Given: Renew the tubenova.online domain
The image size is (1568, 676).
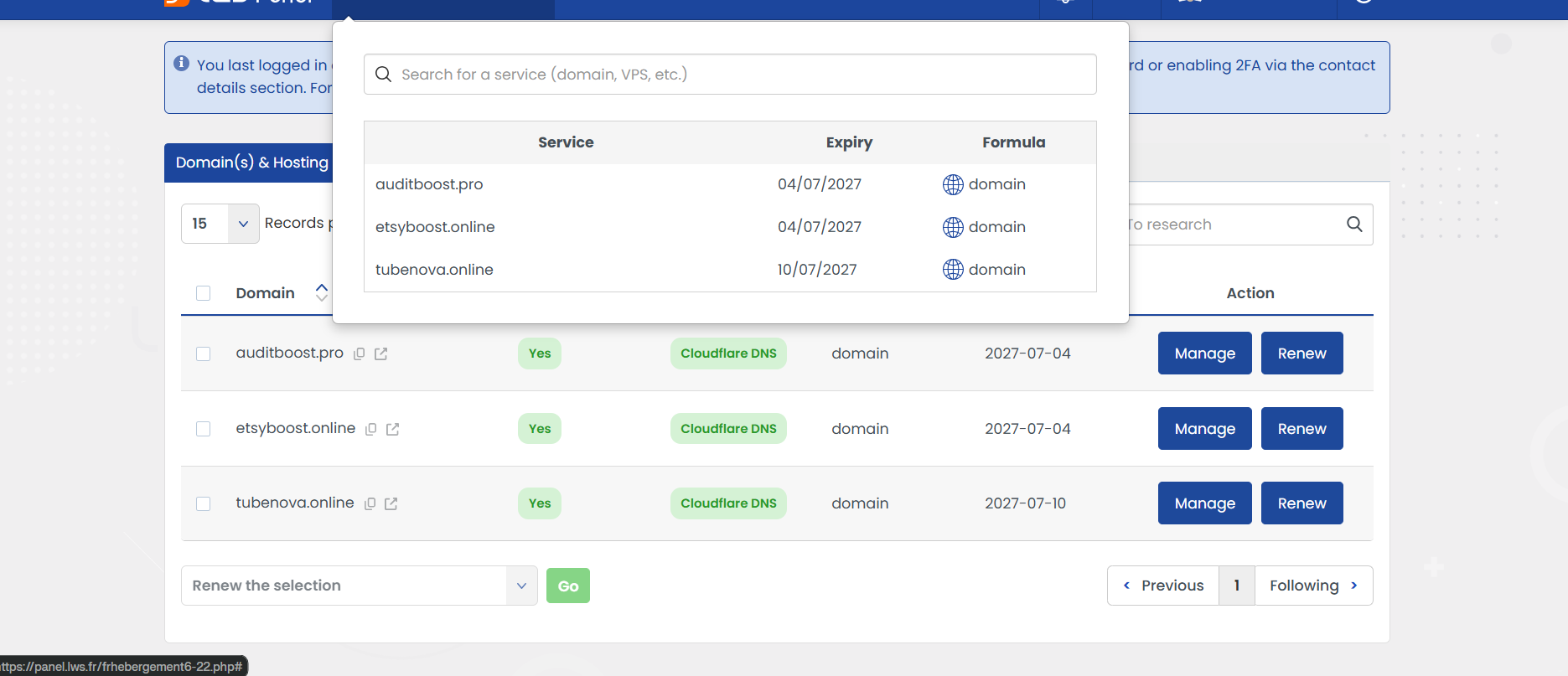Looking at the screenshot, I should click(x=1301, y=503).
